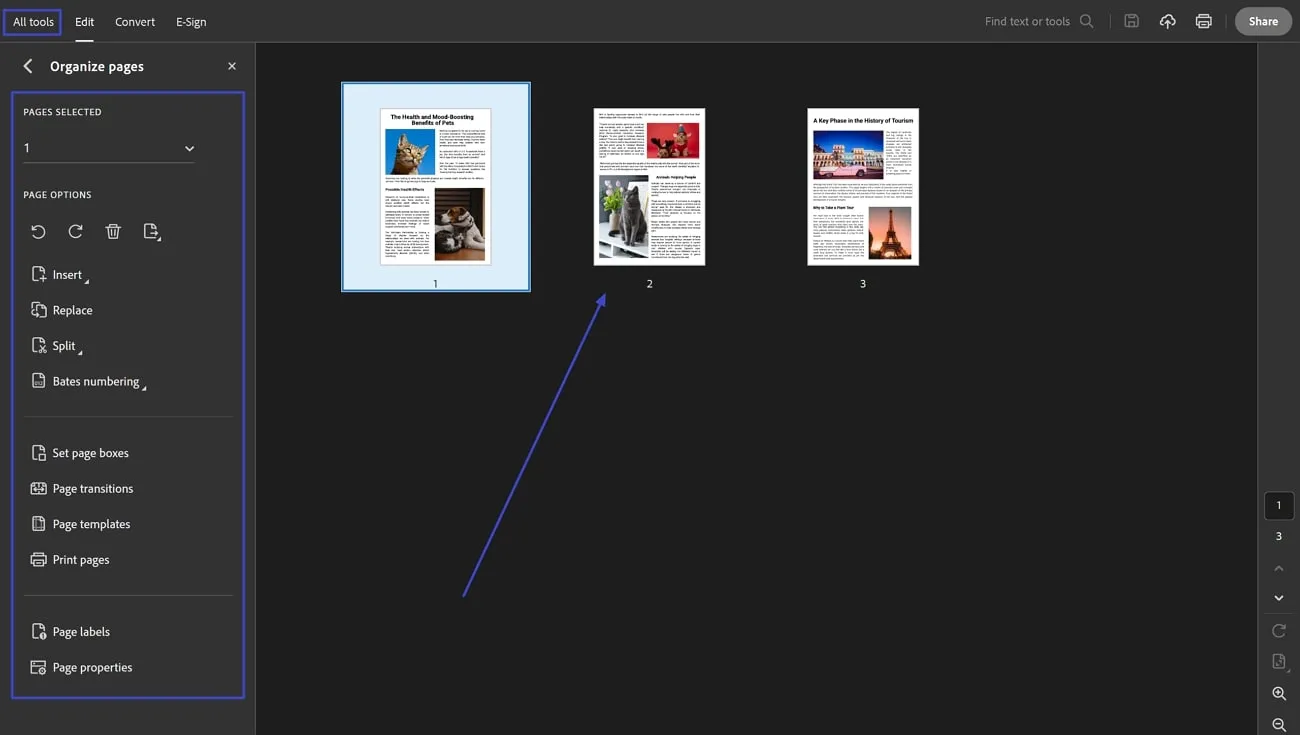Screen dimensions: 1300x735
Task: Select the page 3 thumbnail
Action: tap(863, 187)
